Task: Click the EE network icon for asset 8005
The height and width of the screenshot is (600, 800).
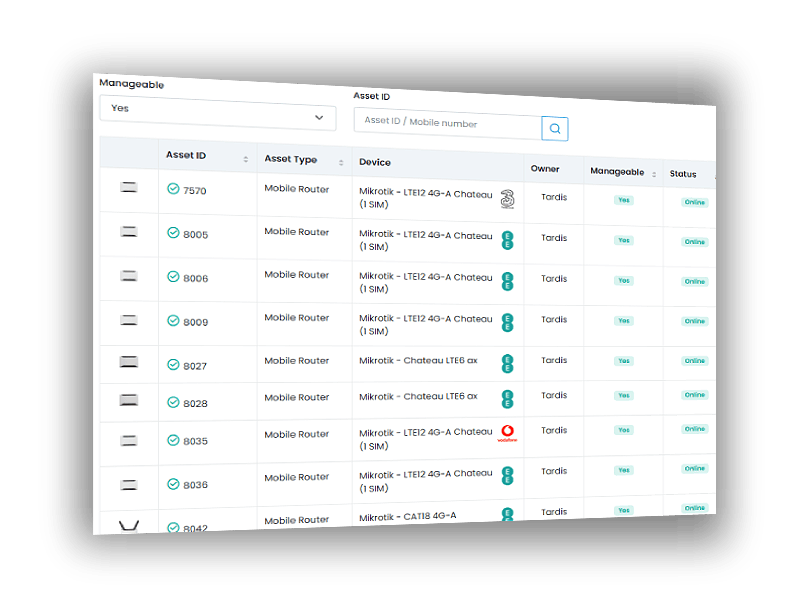Action: 507,240
